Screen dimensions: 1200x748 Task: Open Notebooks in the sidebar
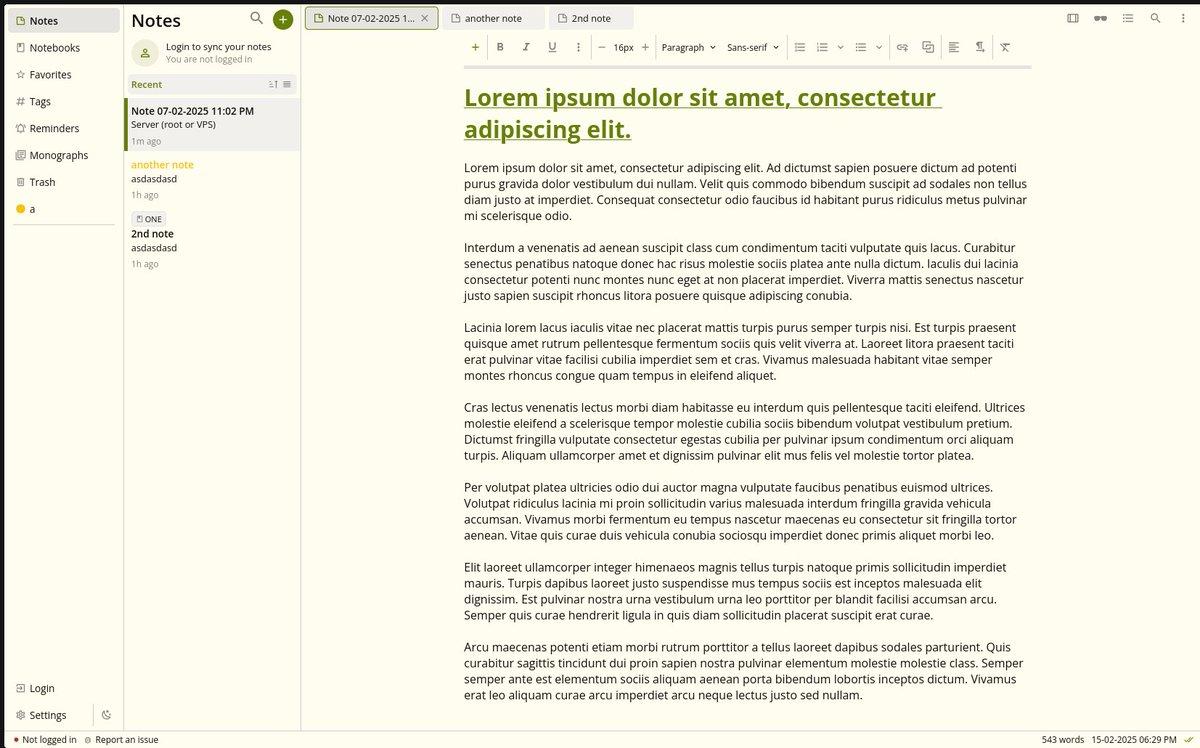point(64,47)
